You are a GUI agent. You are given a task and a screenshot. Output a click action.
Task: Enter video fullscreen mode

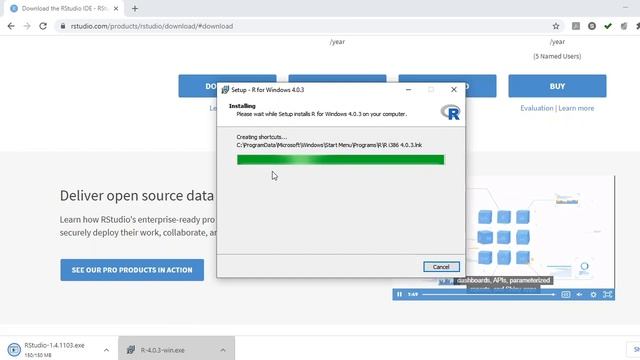[x=607, y=294]
